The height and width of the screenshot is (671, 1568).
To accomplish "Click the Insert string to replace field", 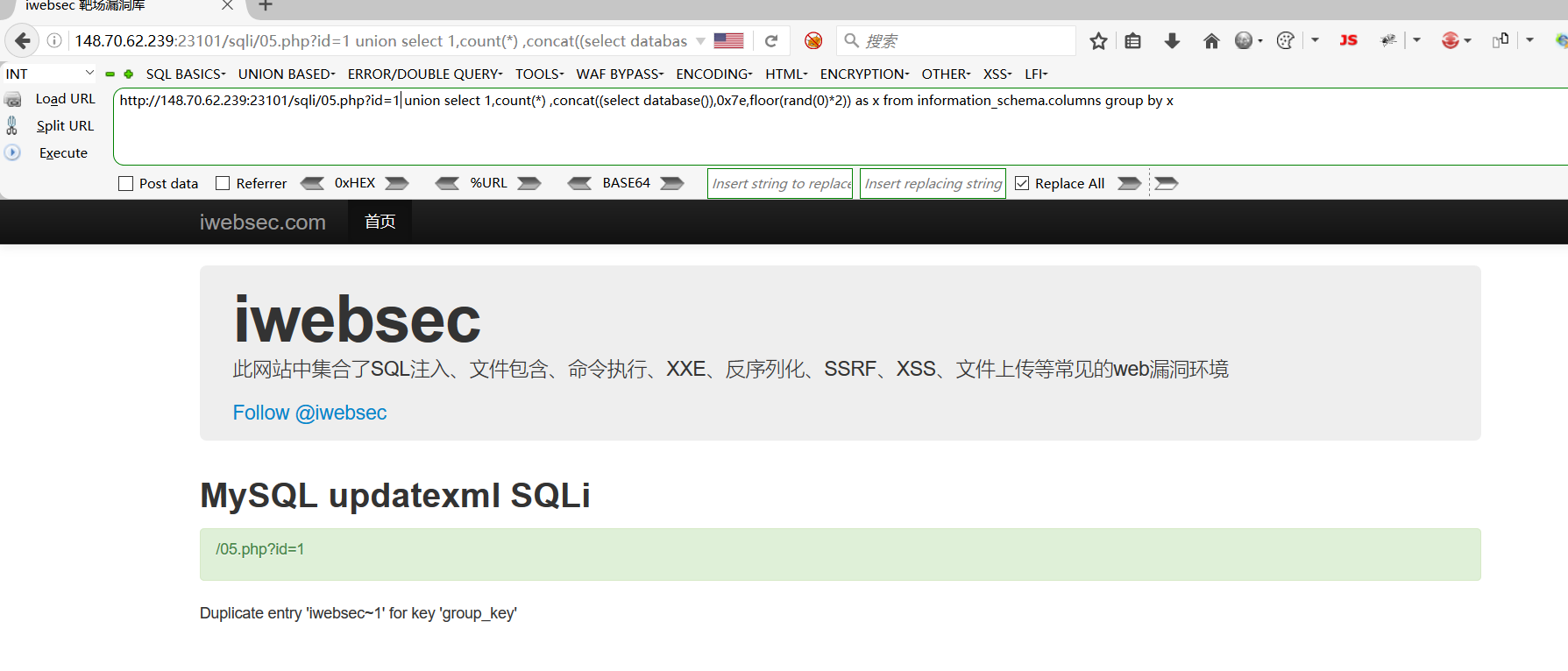I will [x=780, y=183].
